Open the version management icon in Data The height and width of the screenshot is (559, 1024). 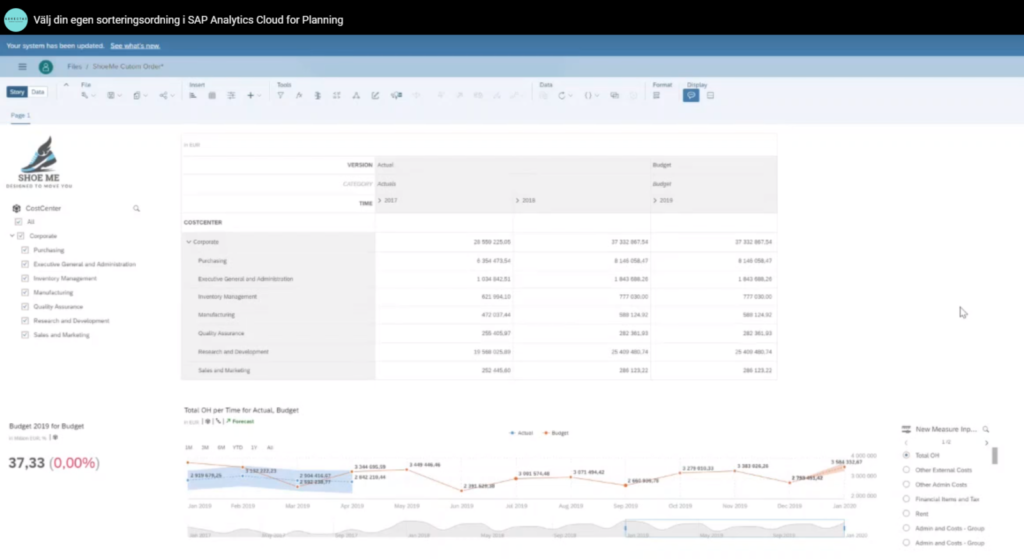(x=615, y=95)
